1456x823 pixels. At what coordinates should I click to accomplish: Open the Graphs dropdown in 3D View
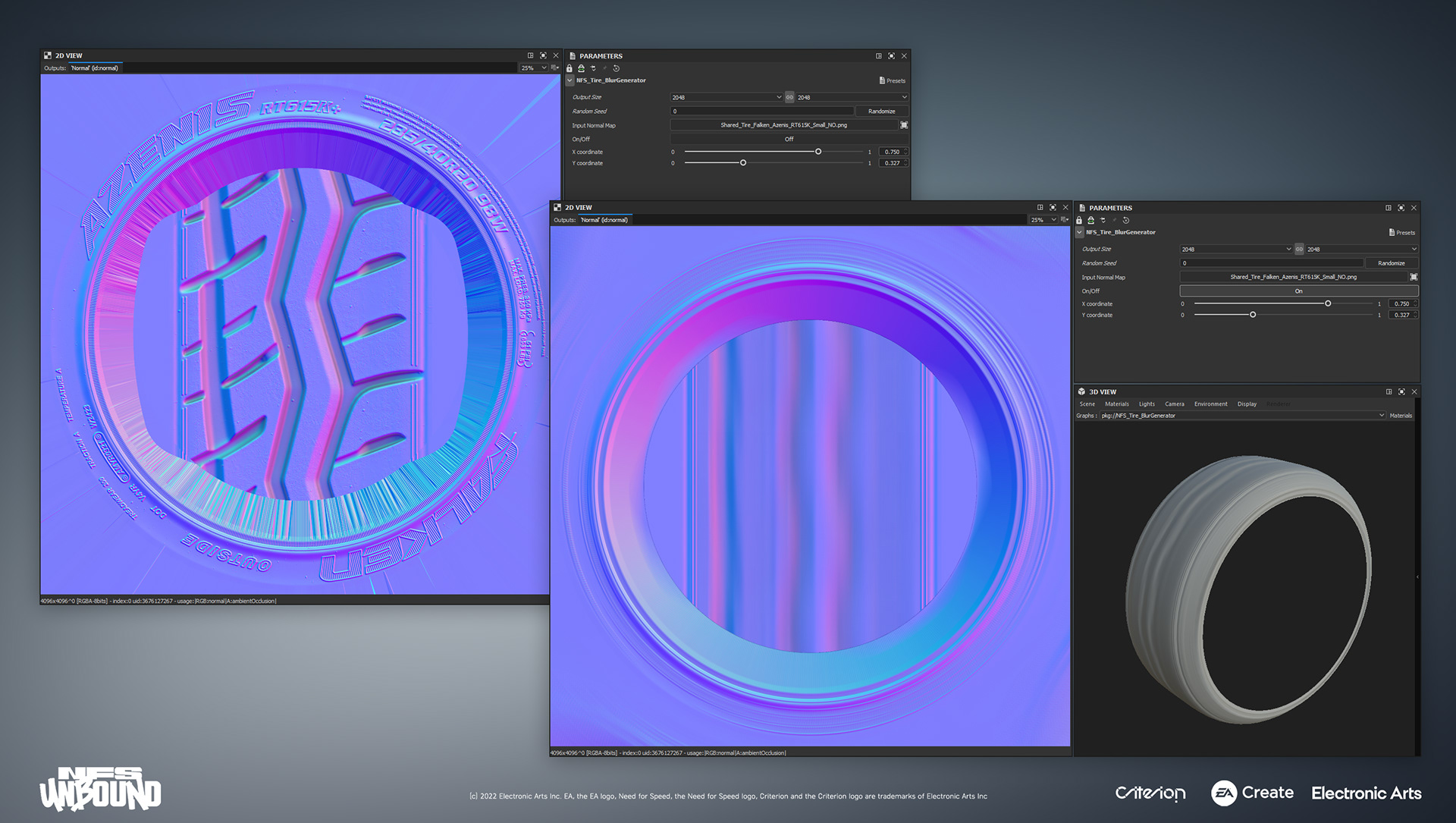pos(1242,416)
